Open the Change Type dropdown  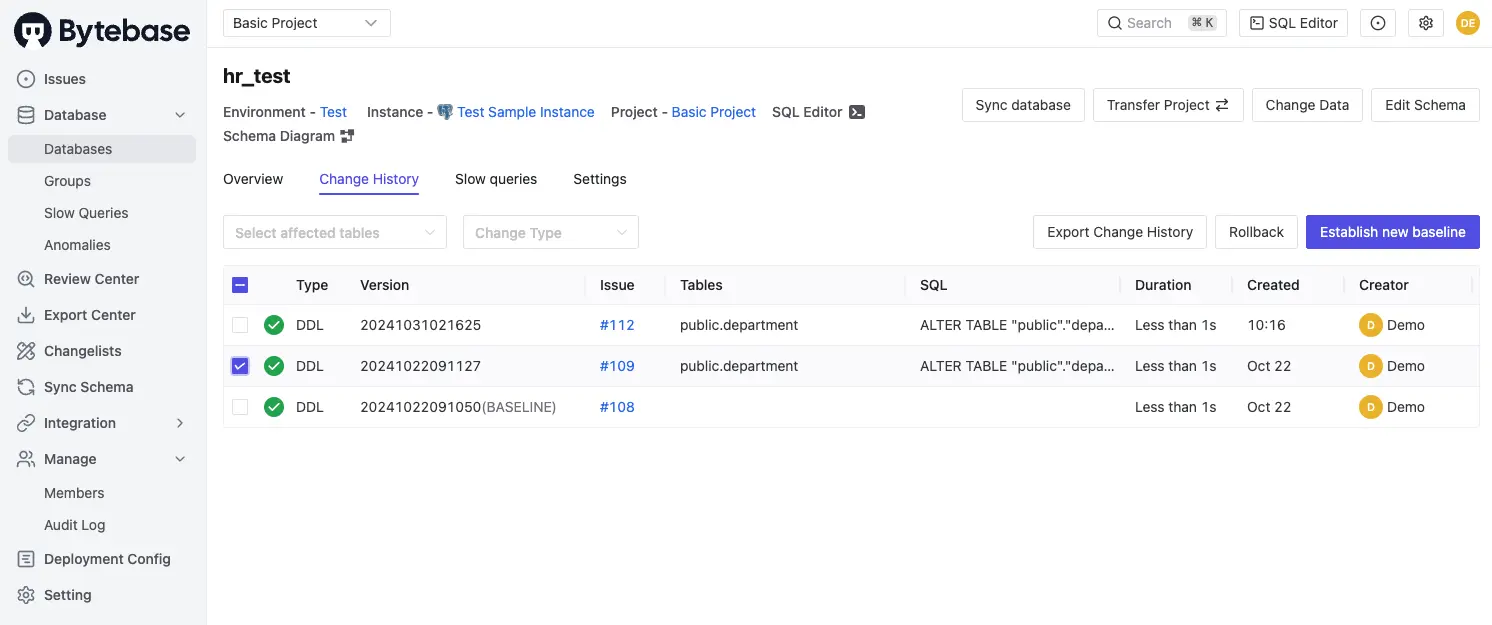click(x=550, y=233)
